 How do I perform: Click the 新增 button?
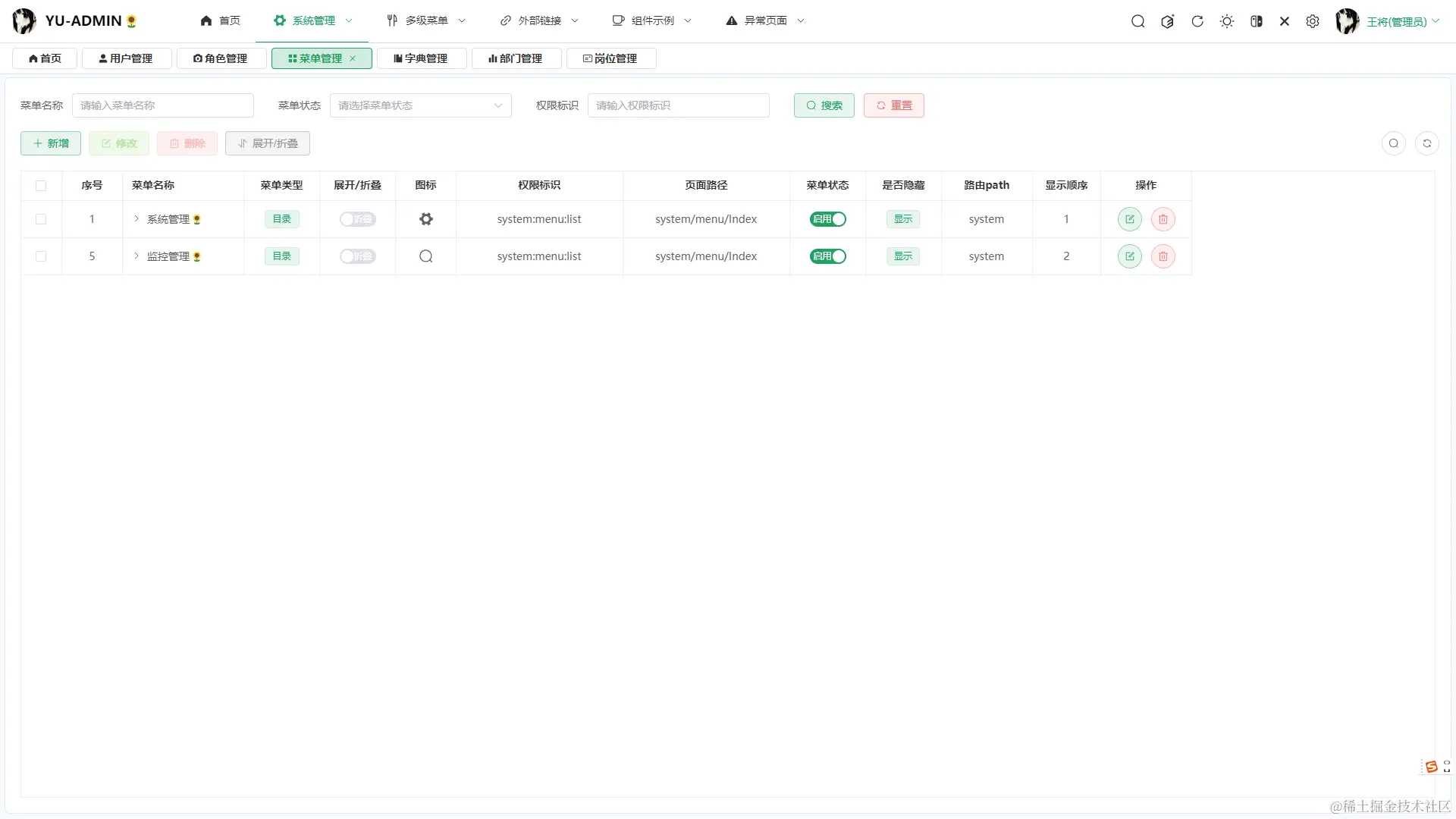click(51, 143)
